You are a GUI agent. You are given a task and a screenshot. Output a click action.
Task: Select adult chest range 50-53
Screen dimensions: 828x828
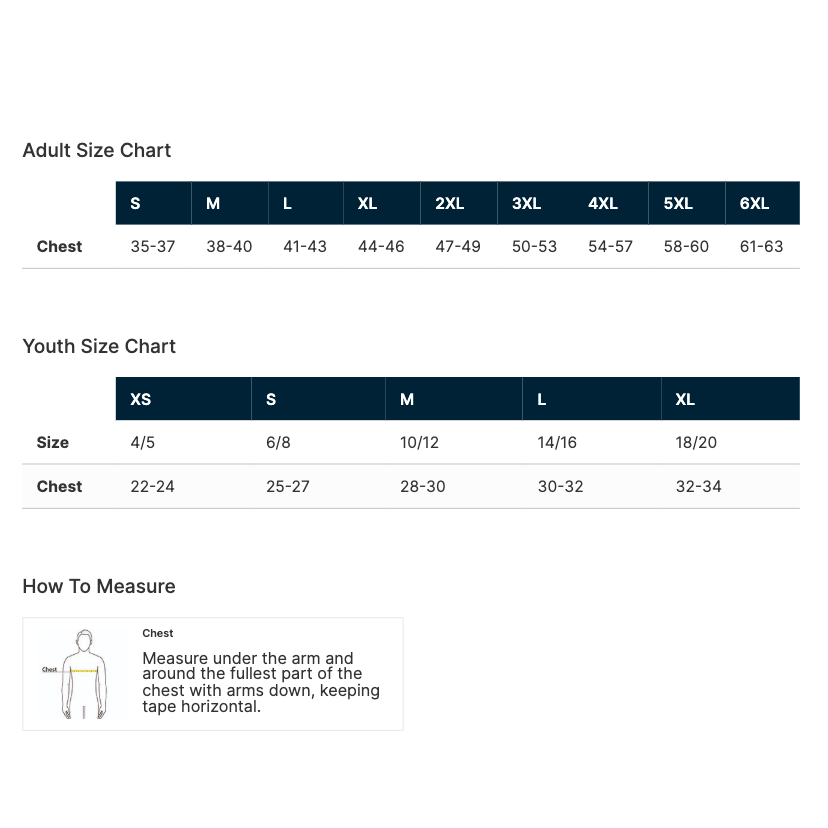click(534, 246)
